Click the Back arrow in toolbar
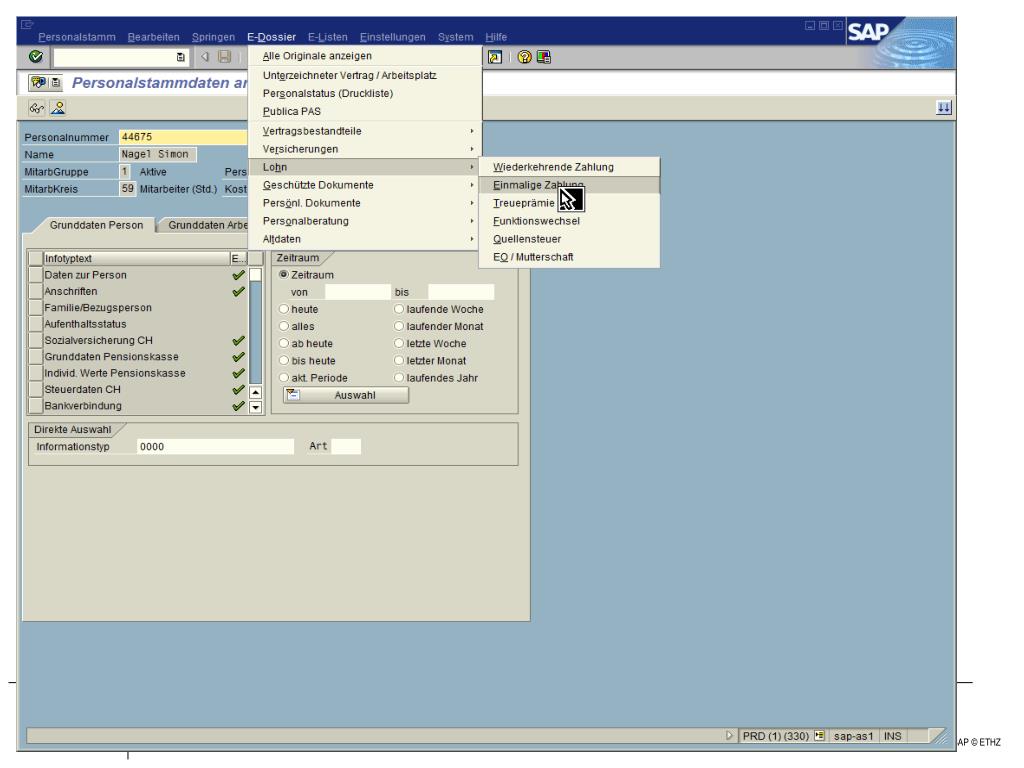The width and height of the screenshot is (1024, 768). point(205,57)
